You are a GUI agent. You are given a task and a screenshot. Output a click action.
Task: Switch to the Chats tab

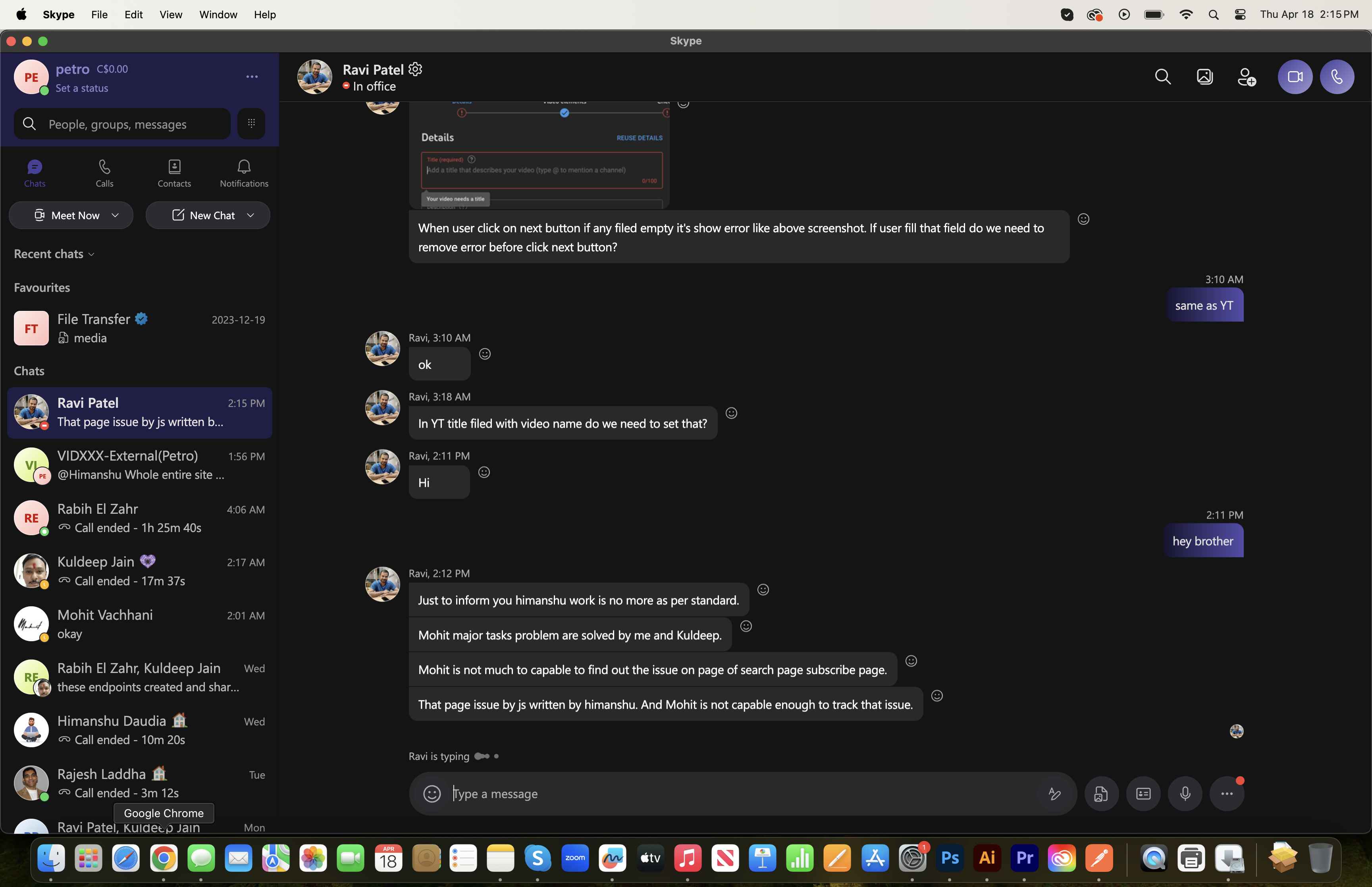pos(35,174)
